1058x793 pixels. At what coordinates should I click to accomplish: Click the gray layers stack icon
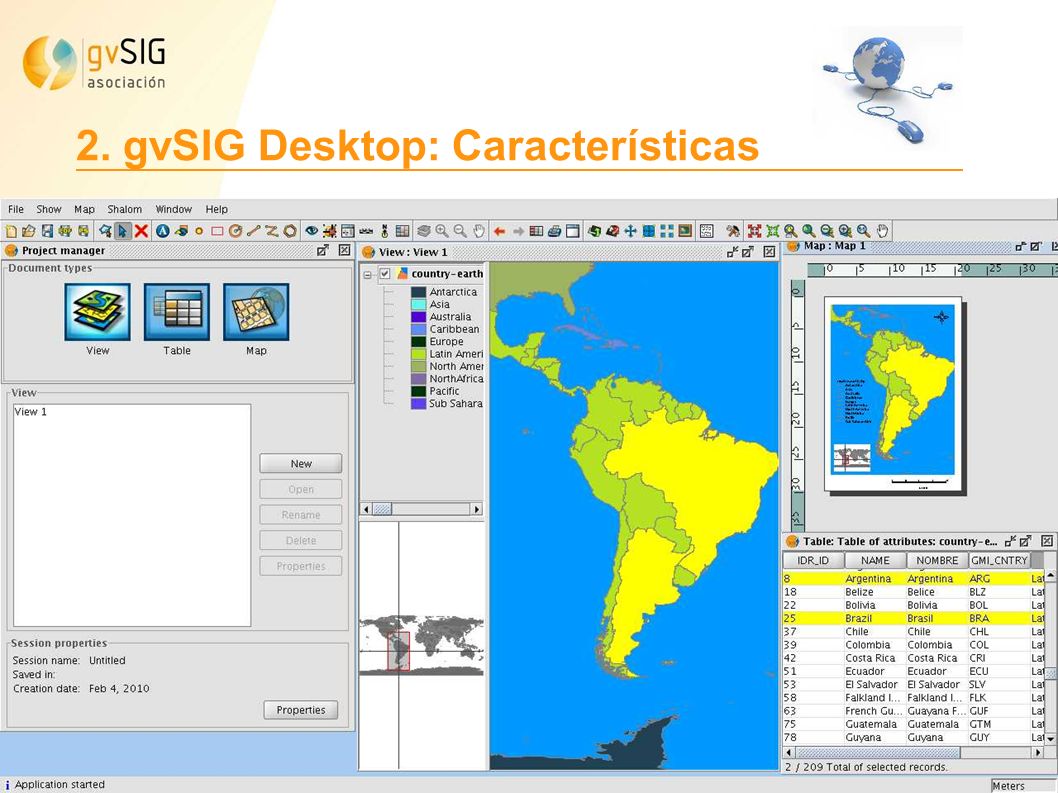(x=424, y=231)
